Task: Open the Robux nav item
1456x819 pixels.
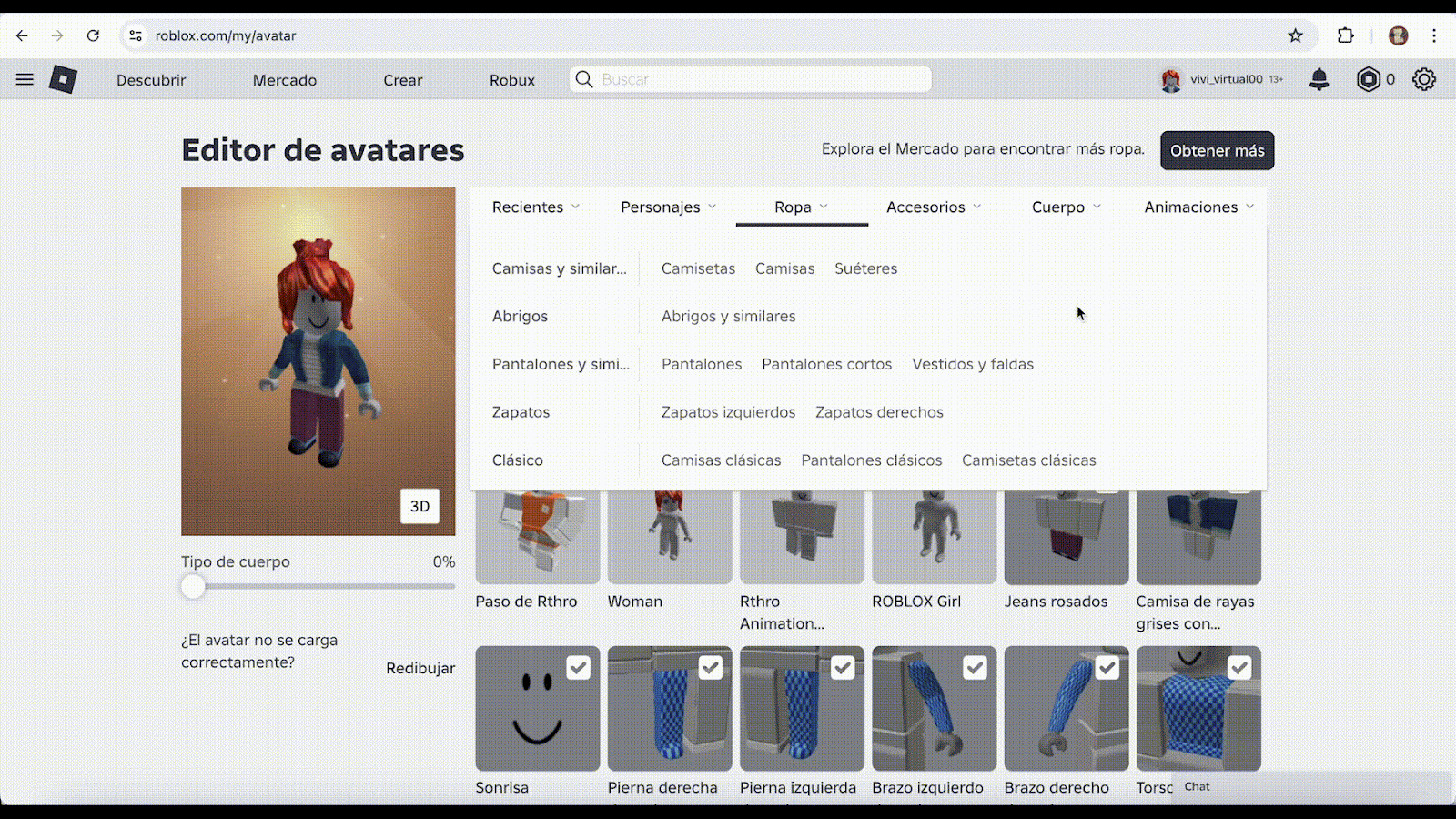Action: tap(512, 80)
